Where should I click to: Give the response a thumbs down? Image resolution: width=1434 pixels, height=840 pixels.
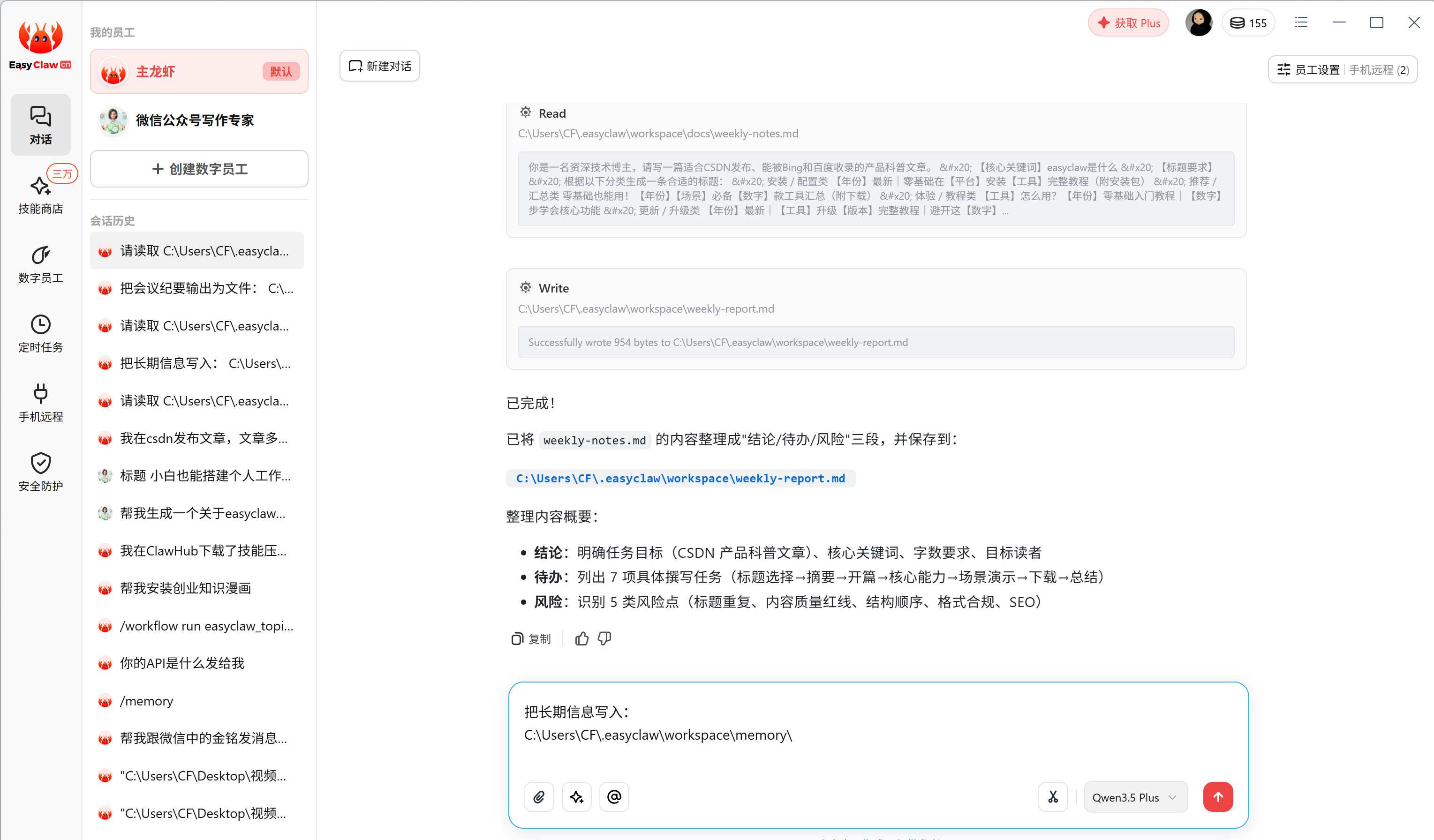(604, 639)
